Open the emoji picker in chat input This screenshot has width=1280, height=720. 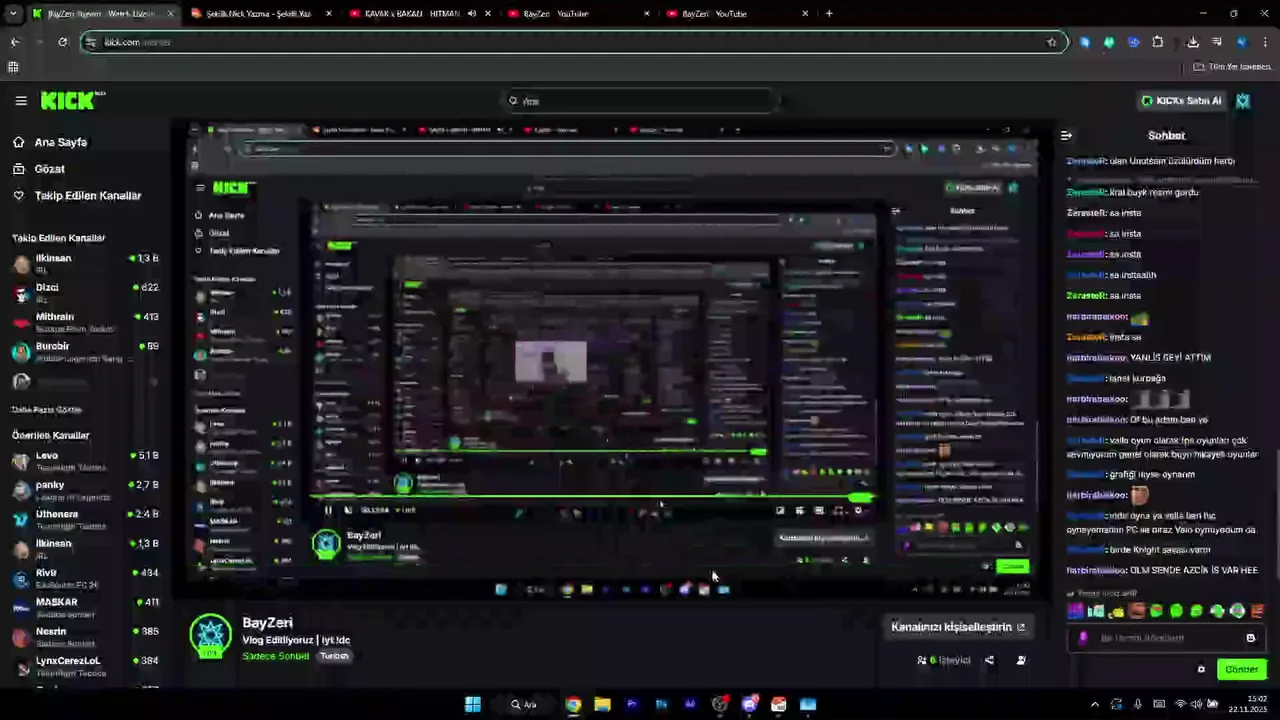pyautogui.click(x=1250, y=638)
